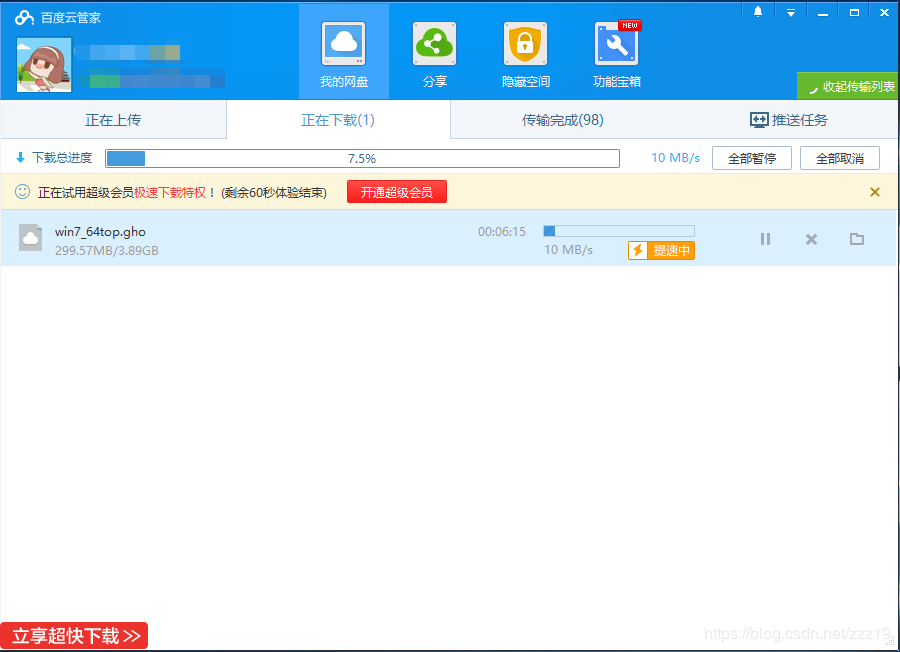This screenshot has width=900, height=652.
Task: Click the 百度云管家 logo icon
Action: click(x=24, y=18)
